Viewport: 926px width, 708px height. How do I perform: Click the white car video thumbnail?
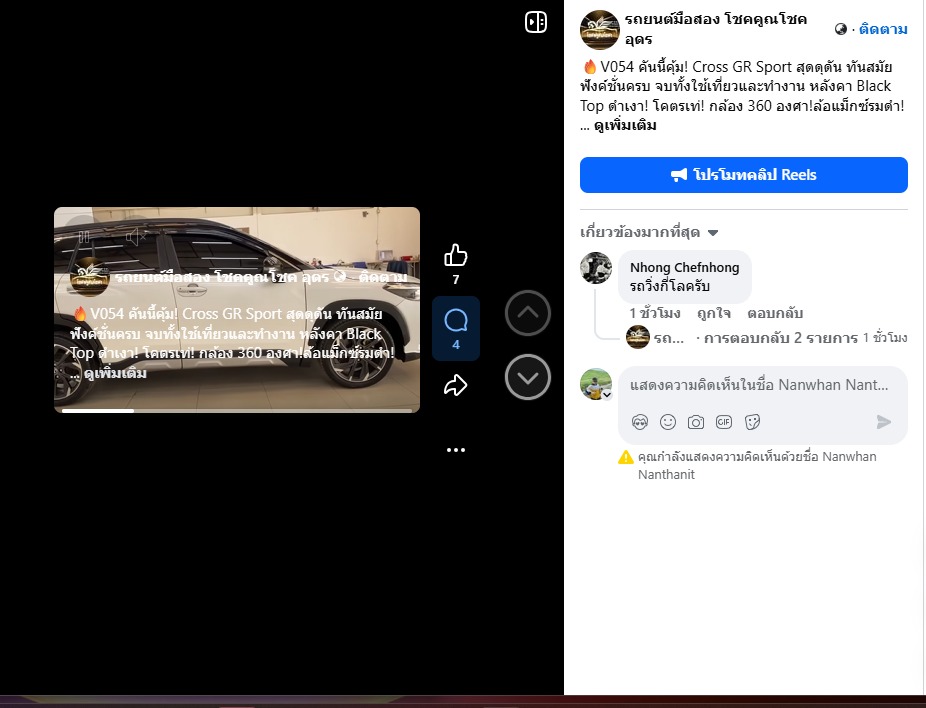click(237, 310)
